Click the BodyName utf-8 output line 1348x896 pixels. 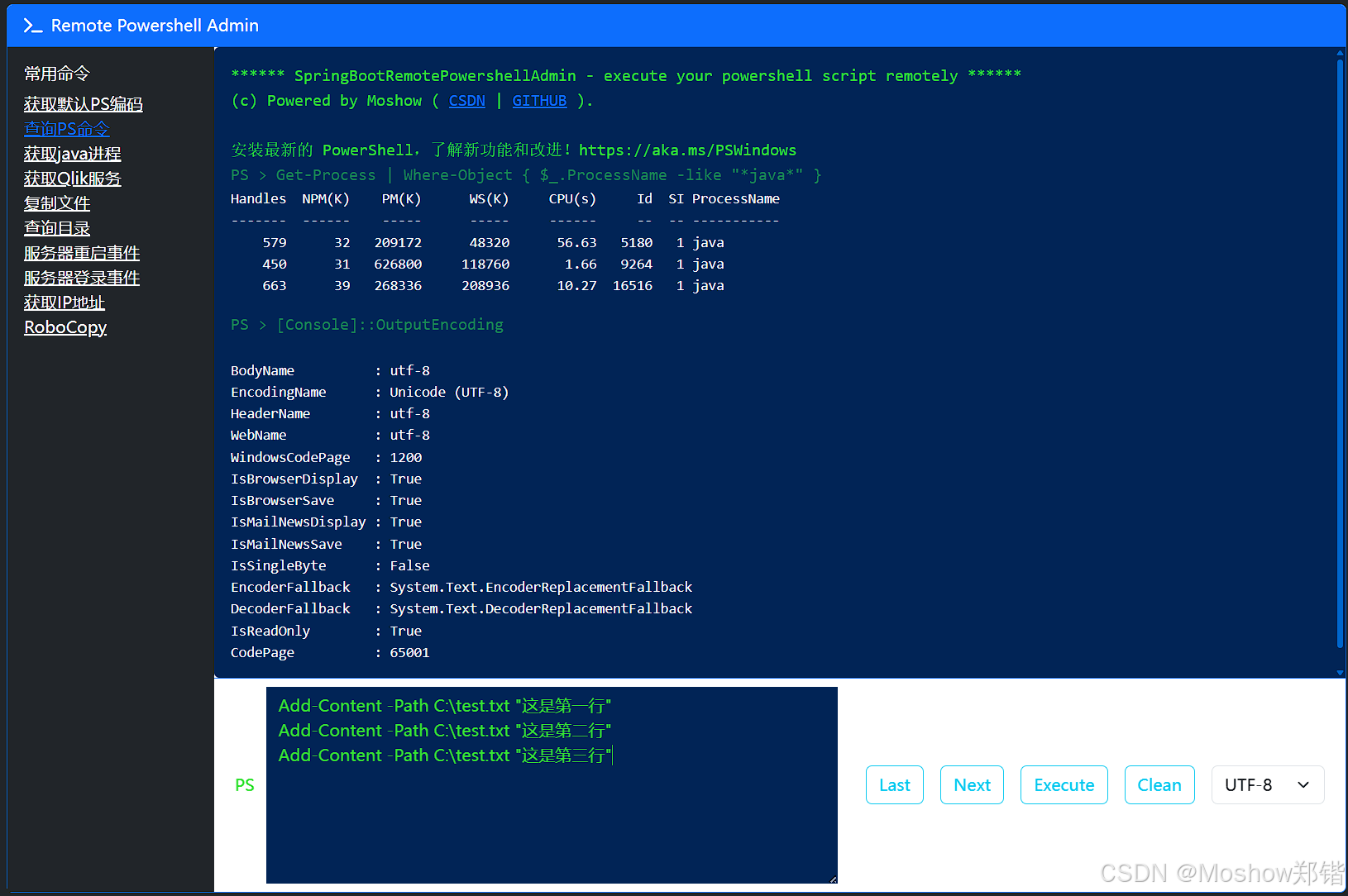click(x=330, y=370)
